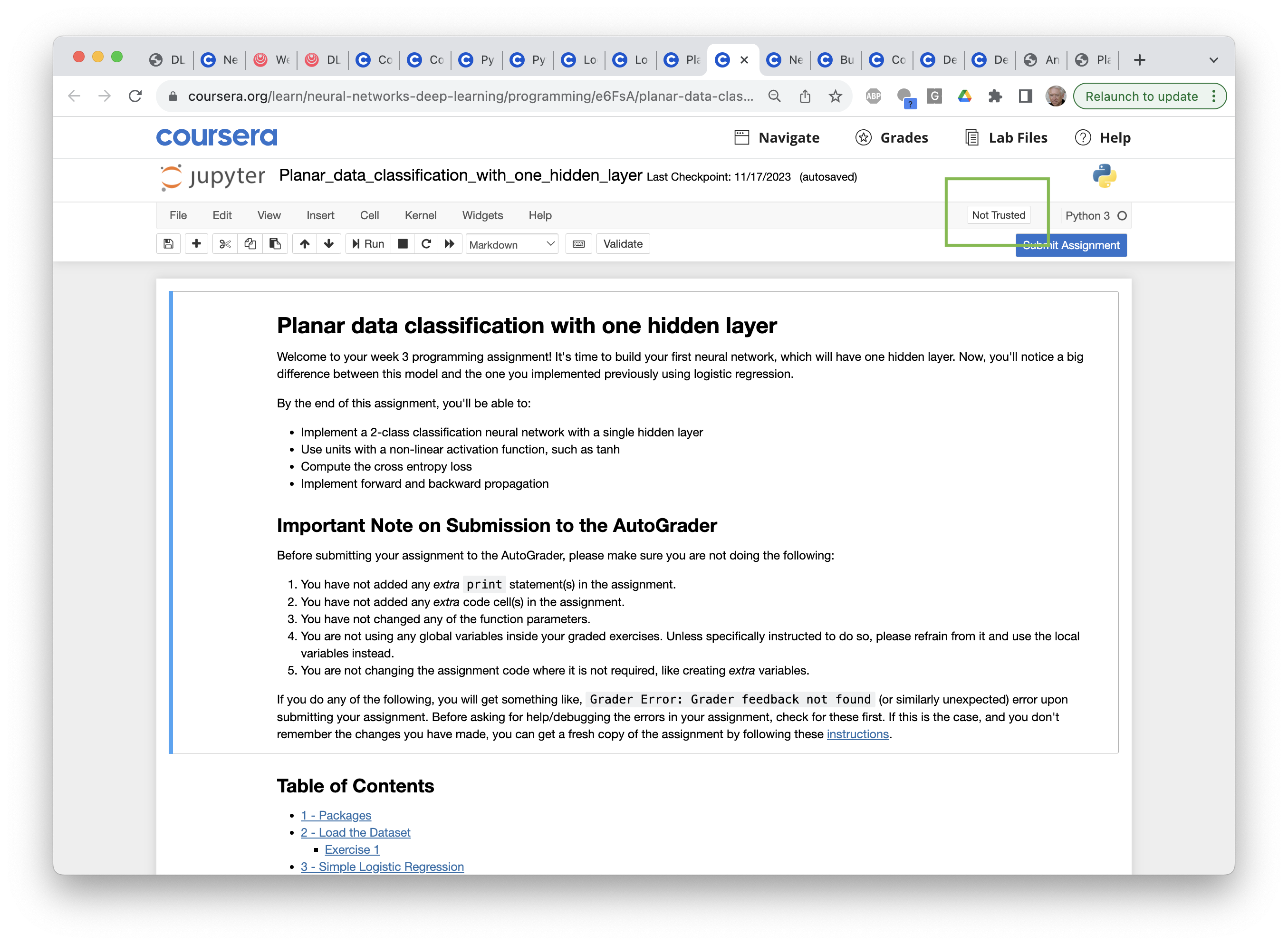Toggle the Not Trusted notebook status
The image size is (1288, 945).
coord(998,215)
